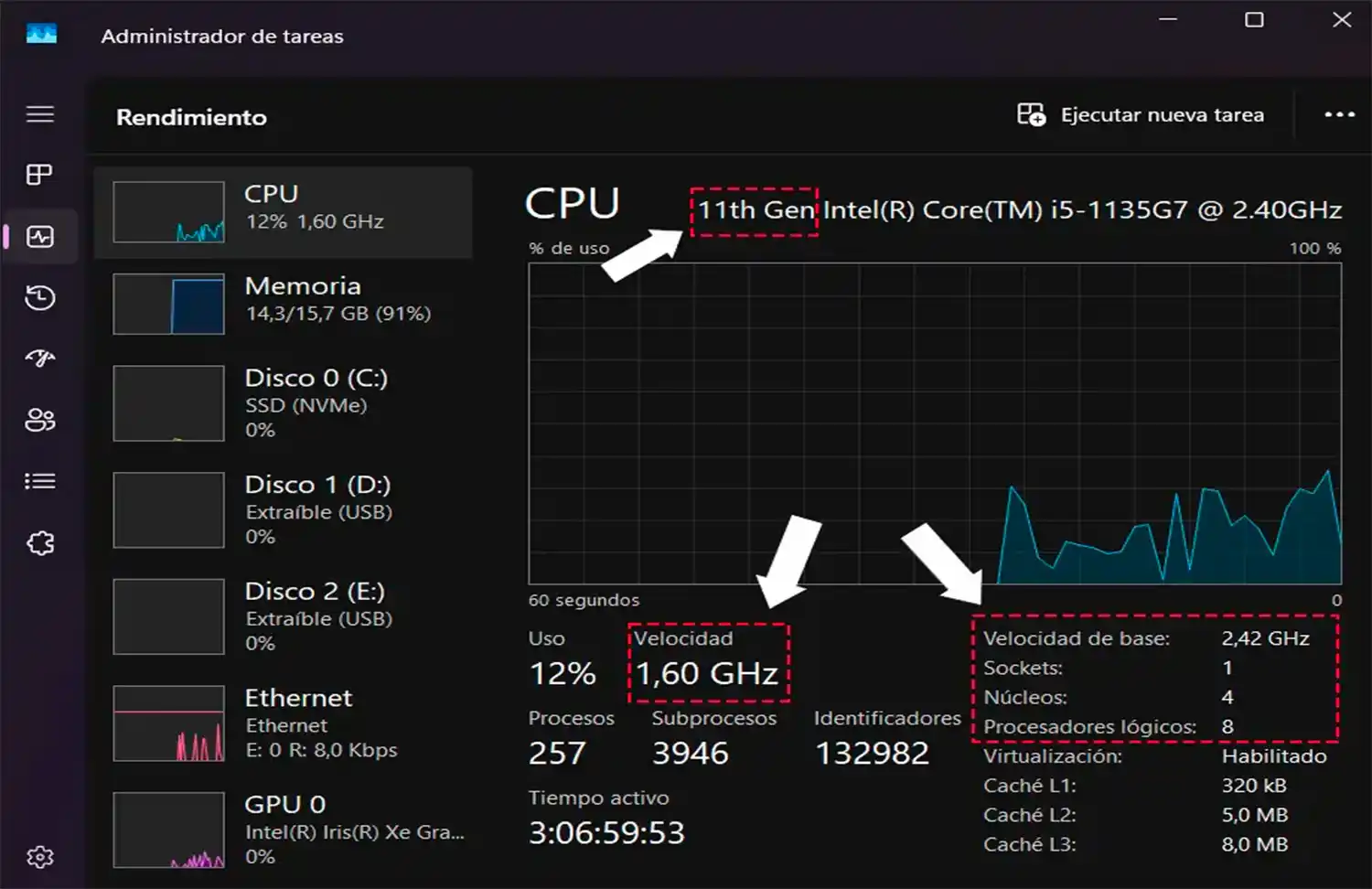Click the Subprocesos count 3946
Image resolution: width=1372 pixels, height=889 pixels.
click(x=691, y=754)
